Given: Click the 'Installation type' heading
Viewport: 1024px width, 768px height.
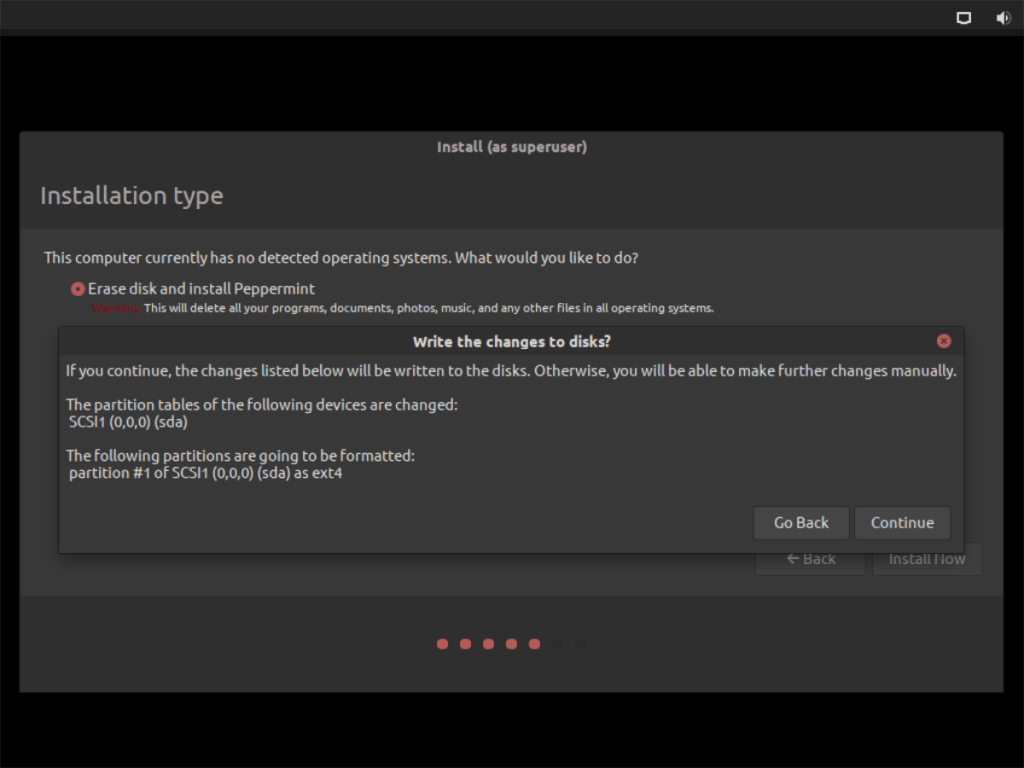Looking at the screenshot, I should pos(131,196).
